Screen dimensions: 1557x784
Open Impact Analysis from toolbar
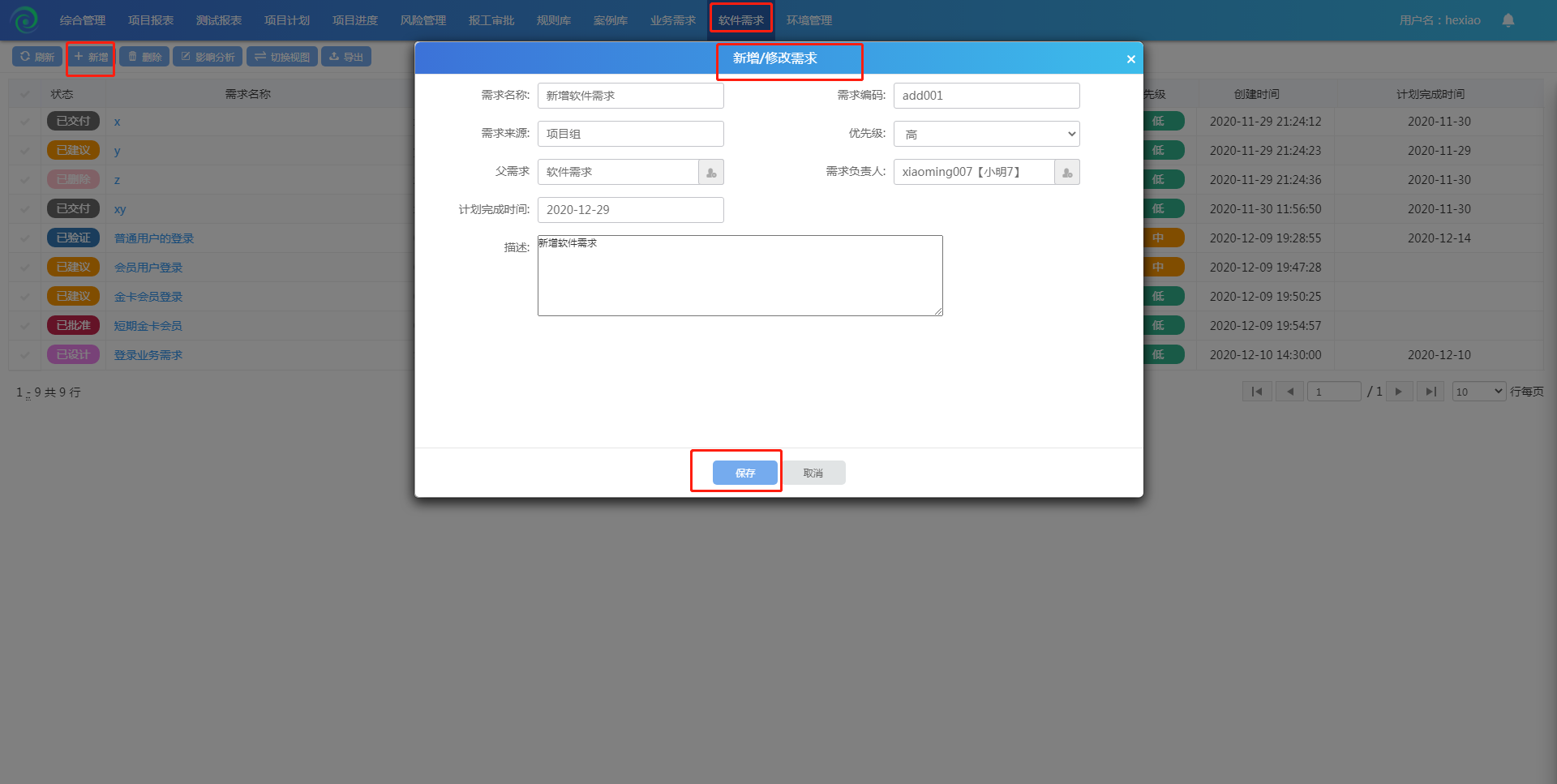point(208,57)
